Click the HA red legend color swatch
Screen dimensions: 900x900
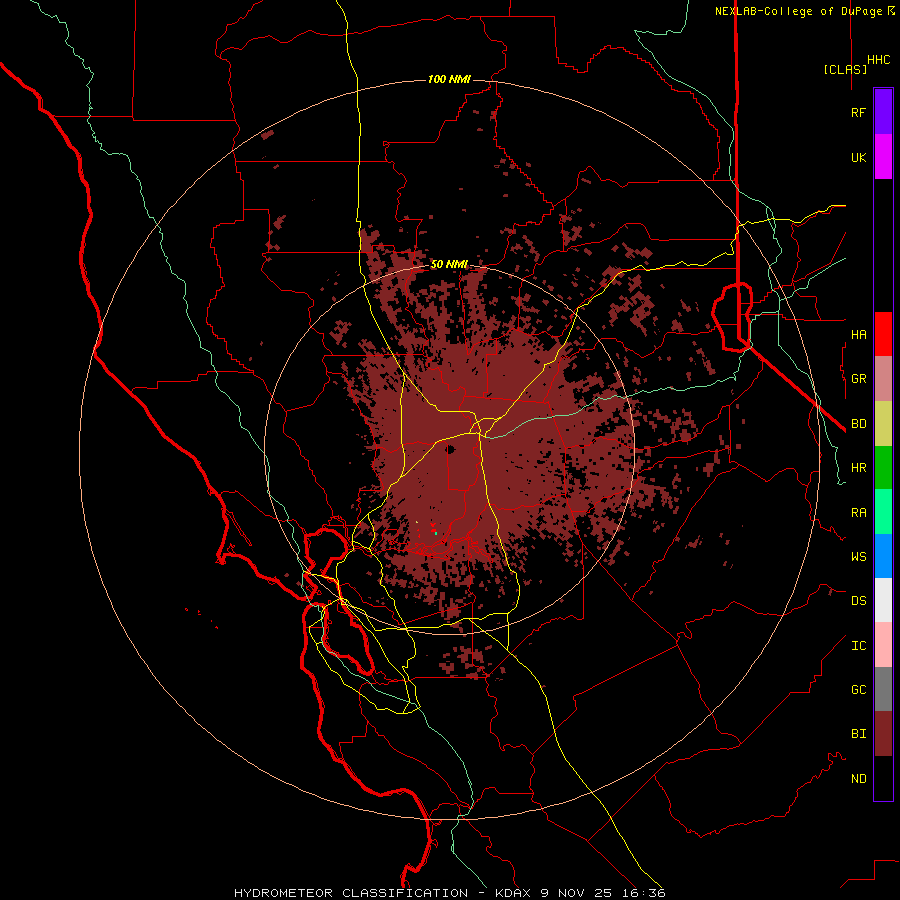point(883,334)
